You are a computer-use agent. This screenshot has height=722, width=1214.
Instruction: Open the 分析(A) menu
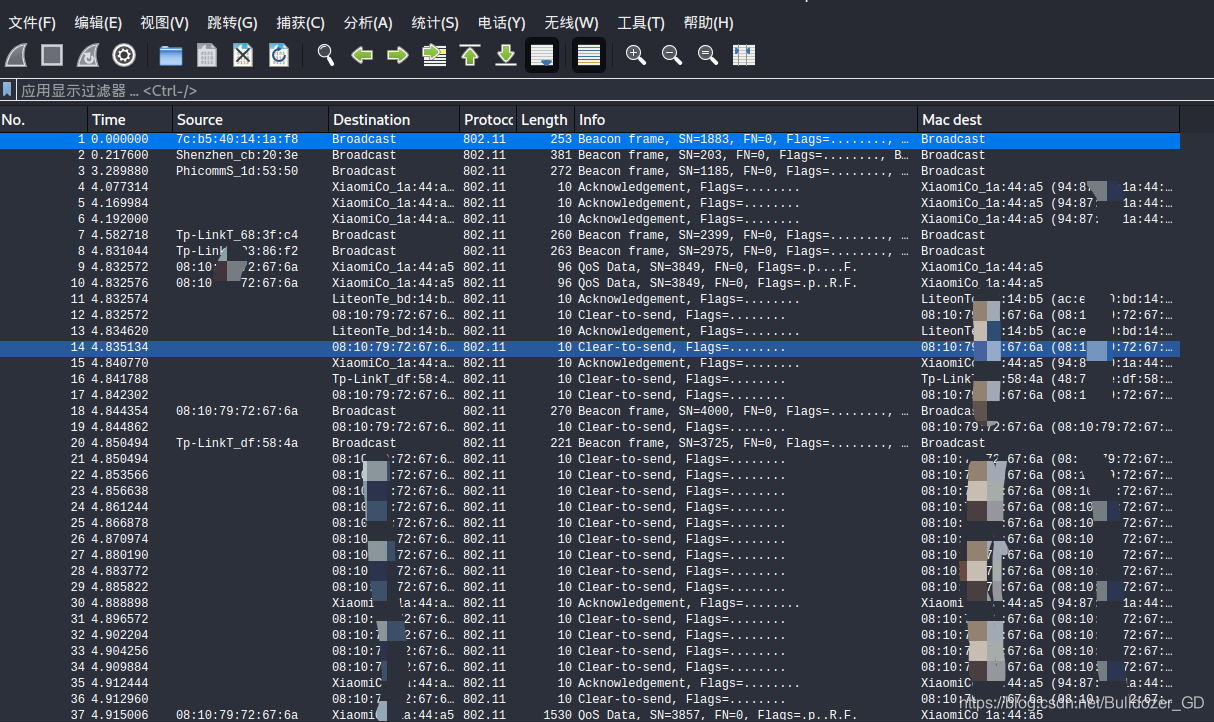368,22
